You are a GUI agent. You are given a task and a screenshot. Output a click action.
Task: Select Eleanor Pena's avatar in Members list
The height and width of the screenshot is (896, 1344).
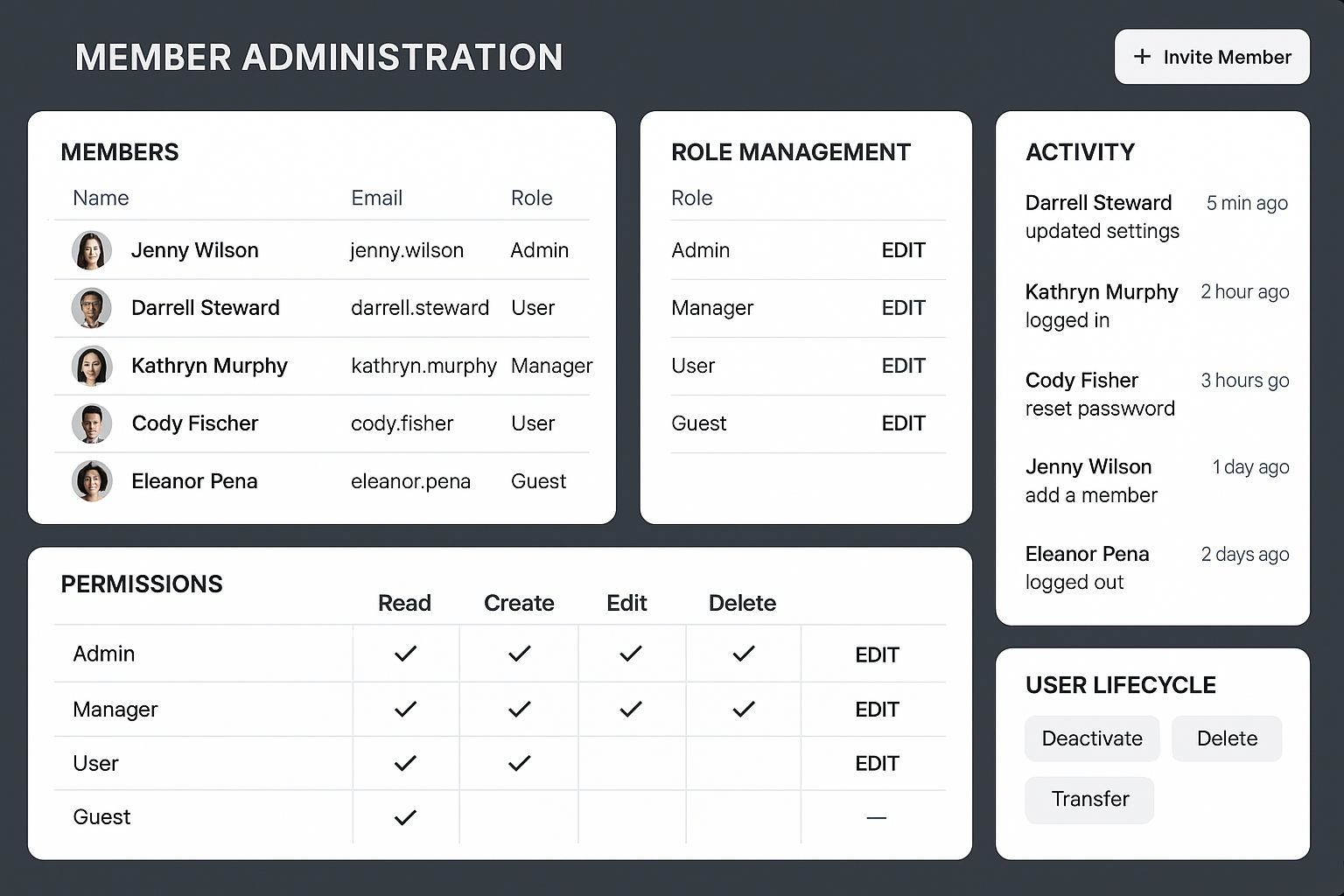coord(92,481)
